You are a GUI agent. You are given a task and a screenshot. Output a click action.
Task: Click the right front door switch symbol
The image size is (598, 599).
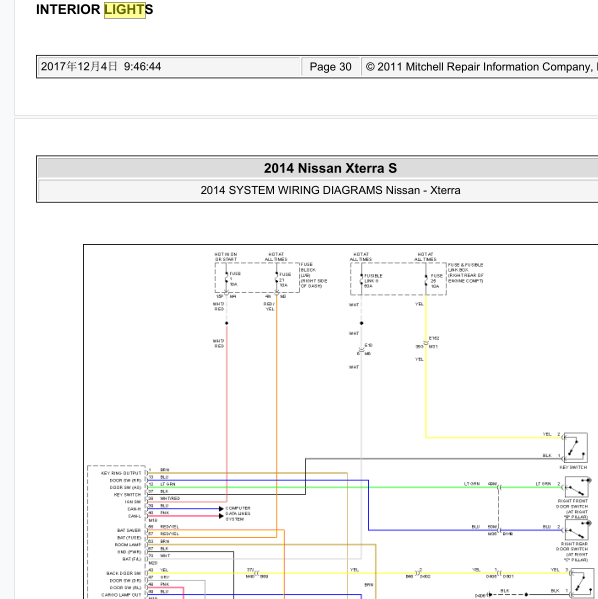click(x=577, y=486)
